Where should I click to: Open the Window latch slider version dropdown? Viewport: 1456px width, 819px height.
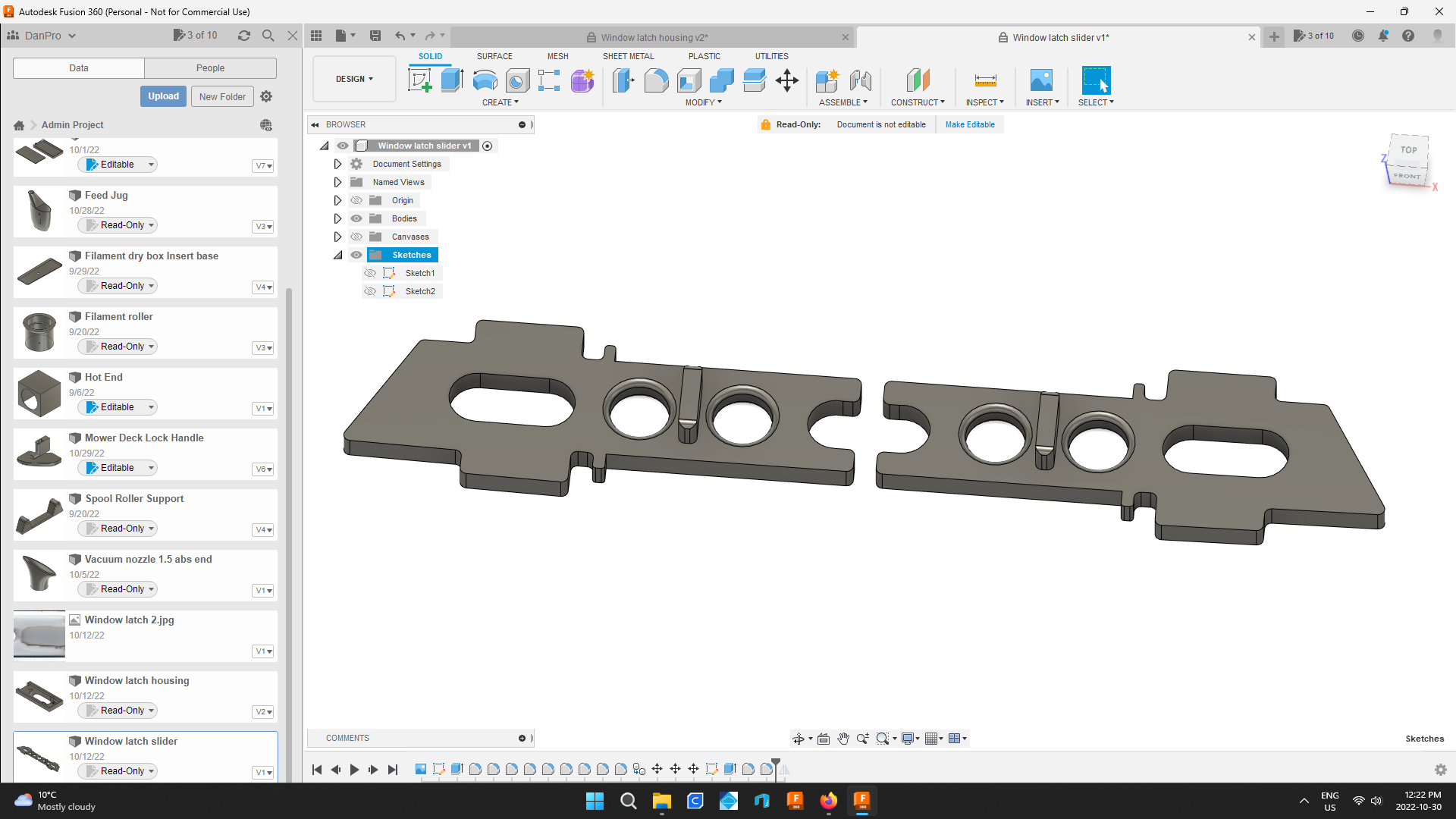click(263, 772)
